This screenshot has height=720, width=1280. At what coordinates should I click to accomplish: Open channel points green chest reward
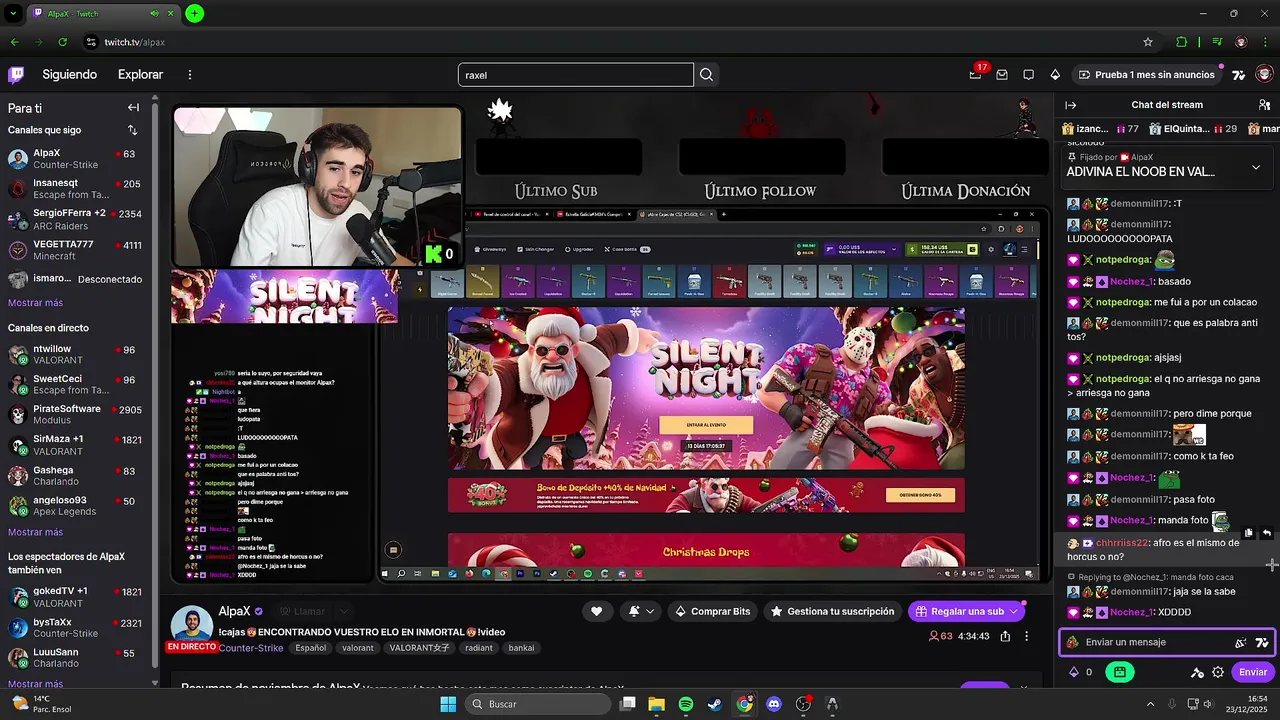[x=1120, y=672]
